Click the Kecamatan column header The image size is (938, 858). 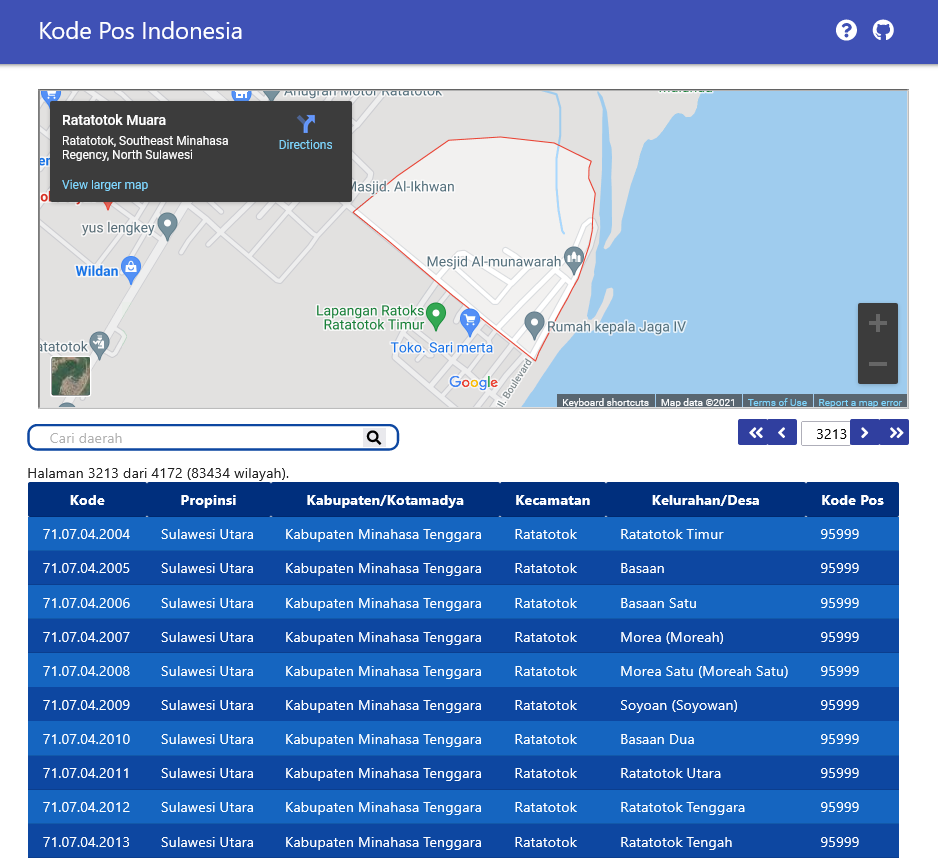click(553, 500)
